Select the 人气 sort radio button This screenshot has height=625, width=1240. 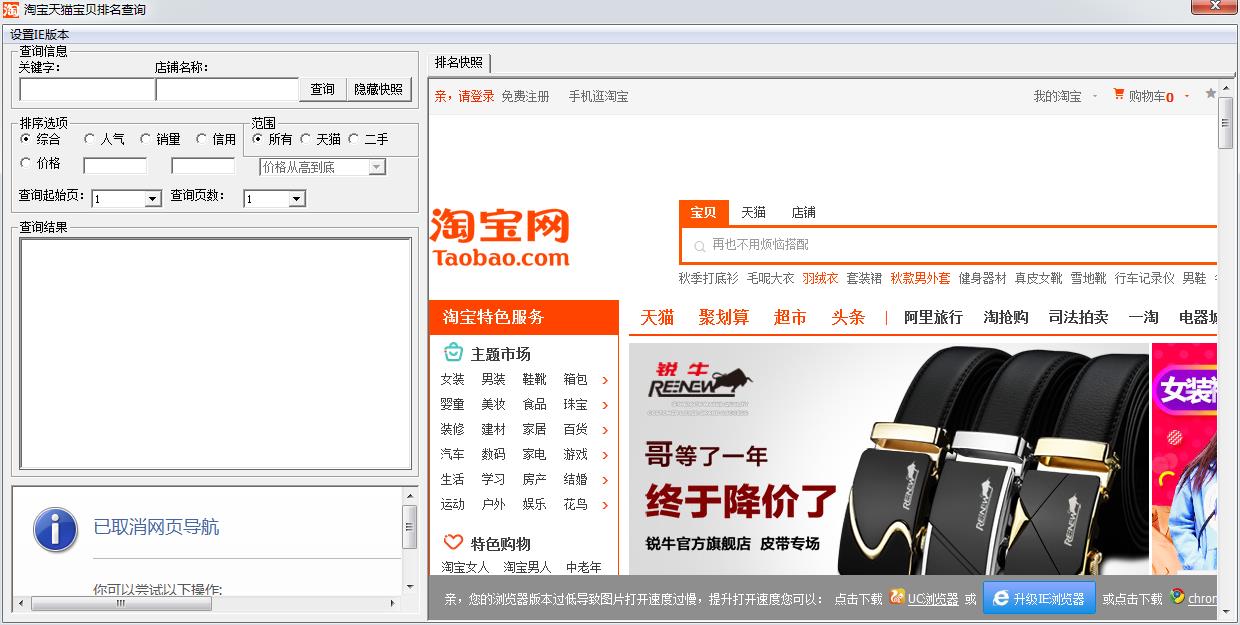click(x=90, y=139)
